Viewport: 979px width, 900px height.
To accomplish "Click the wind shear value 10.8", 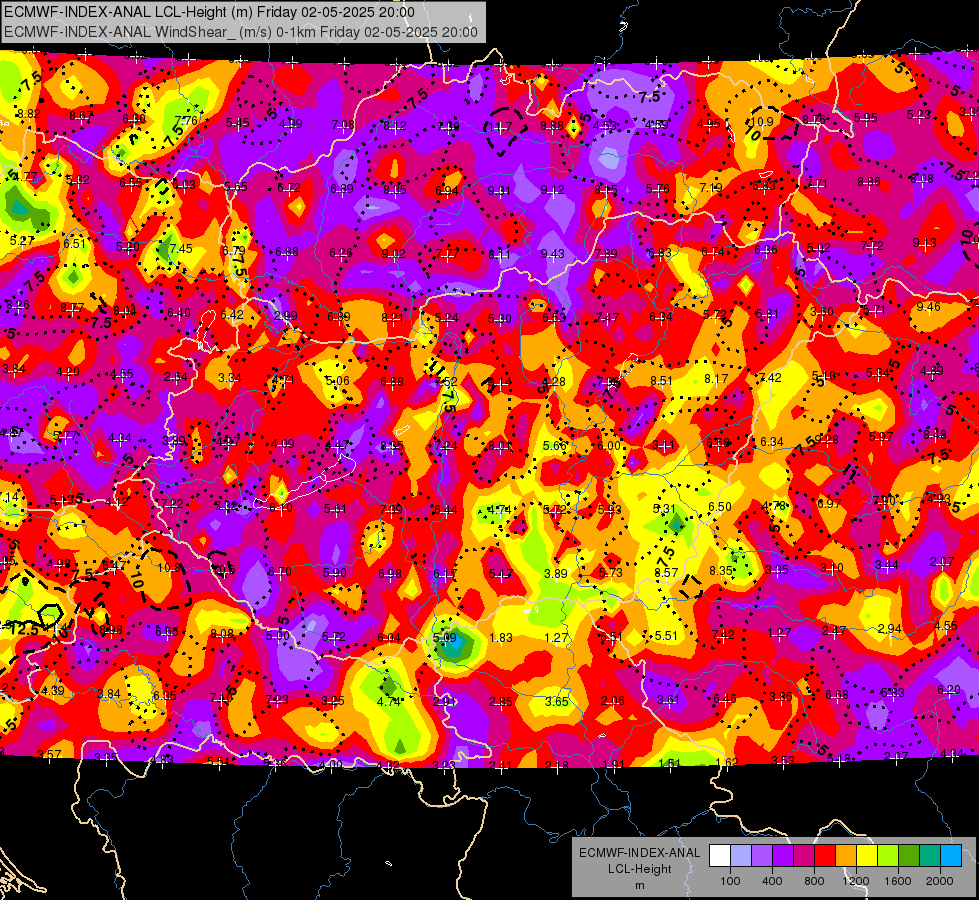I will tap(169, 568).
